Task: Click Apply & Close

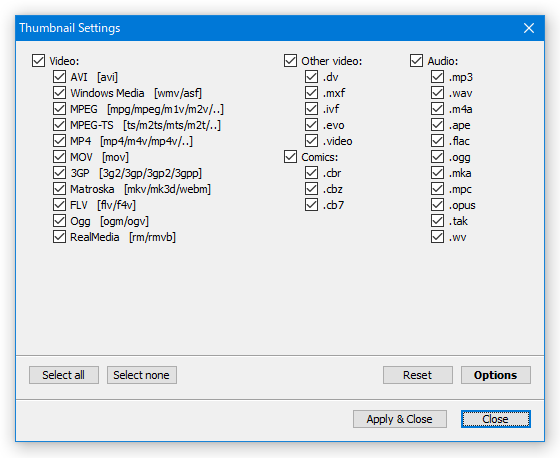Action: click(x=400, y=419)
